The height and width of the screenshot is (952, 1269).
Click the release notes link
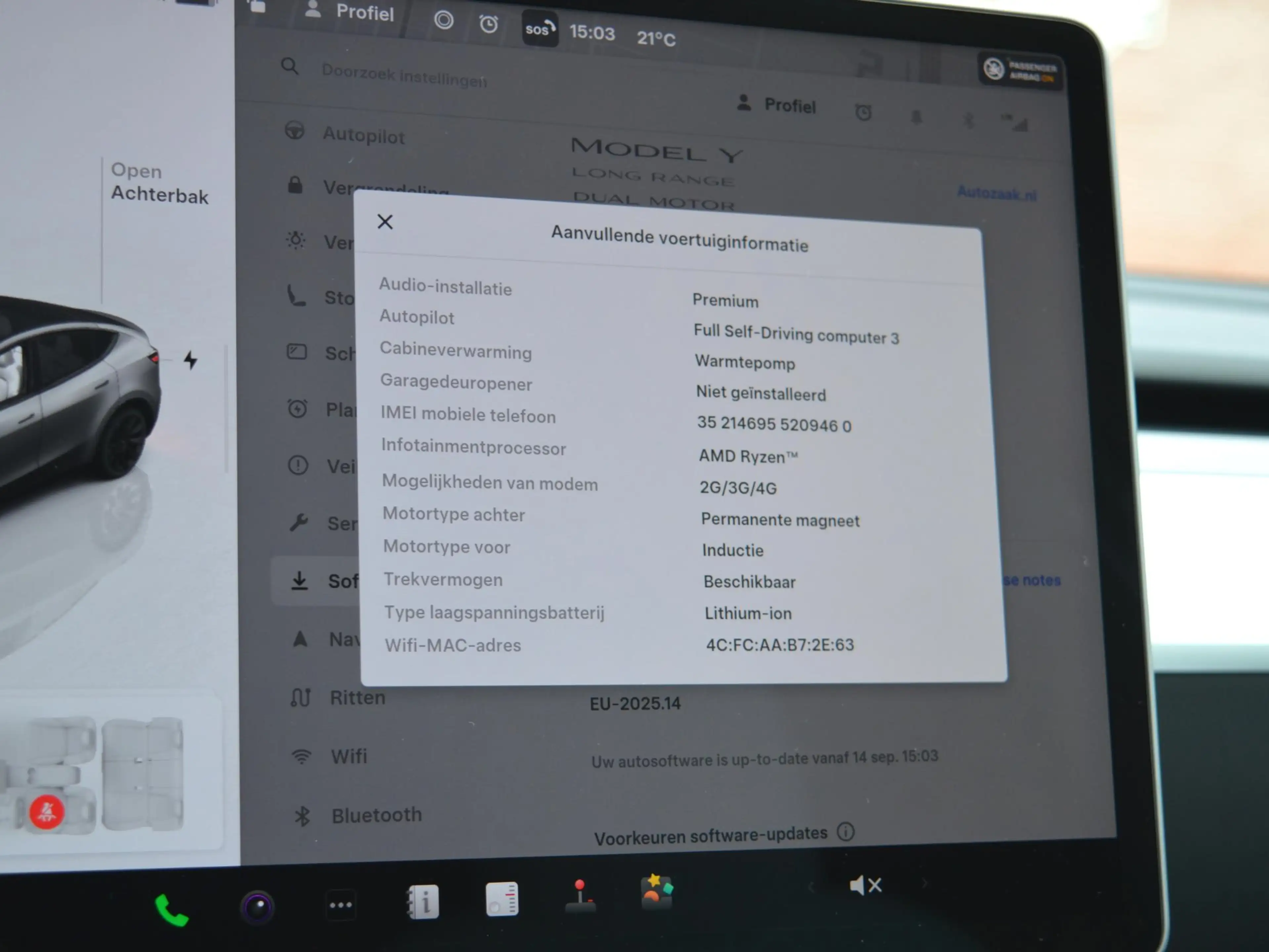(1032, 580)
